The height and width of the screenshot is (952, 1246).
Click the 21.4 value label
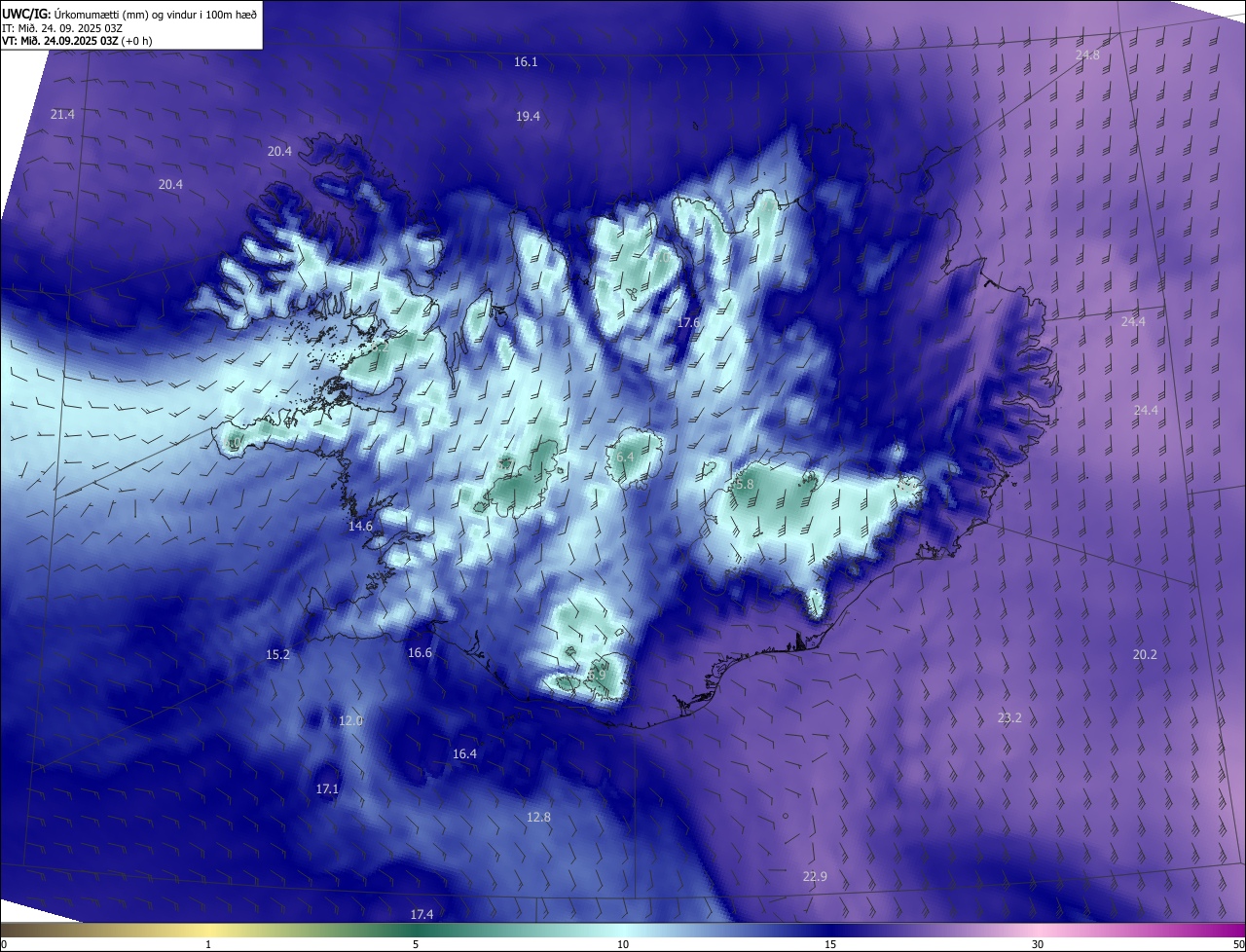[62, 114]
